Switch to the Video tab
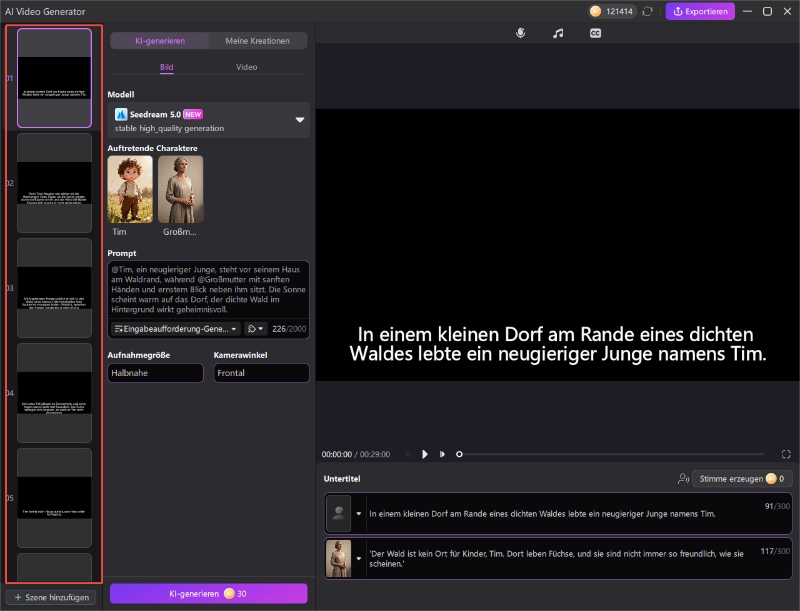 pyautogui.click(x=247, y=67)
